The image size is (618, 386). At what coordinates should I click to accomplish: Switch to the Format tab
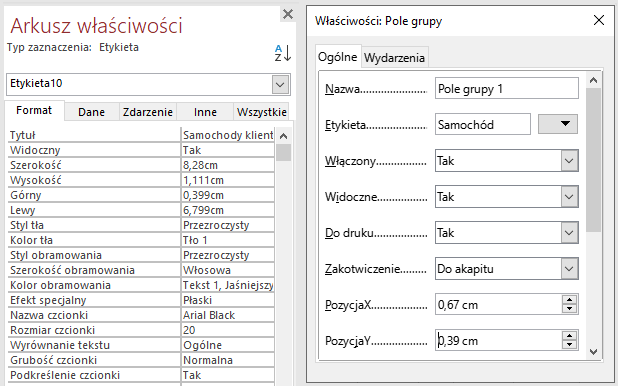(34, 110)
